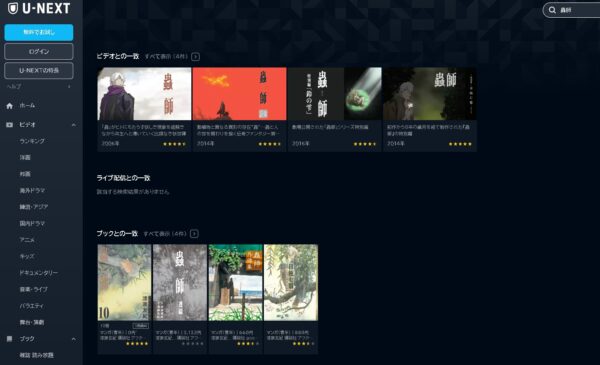Viewport: 600px width, 365px height.
Task: Go to ホーム in the sidebar
Action: pyautogui.click(x=27, y=106)
